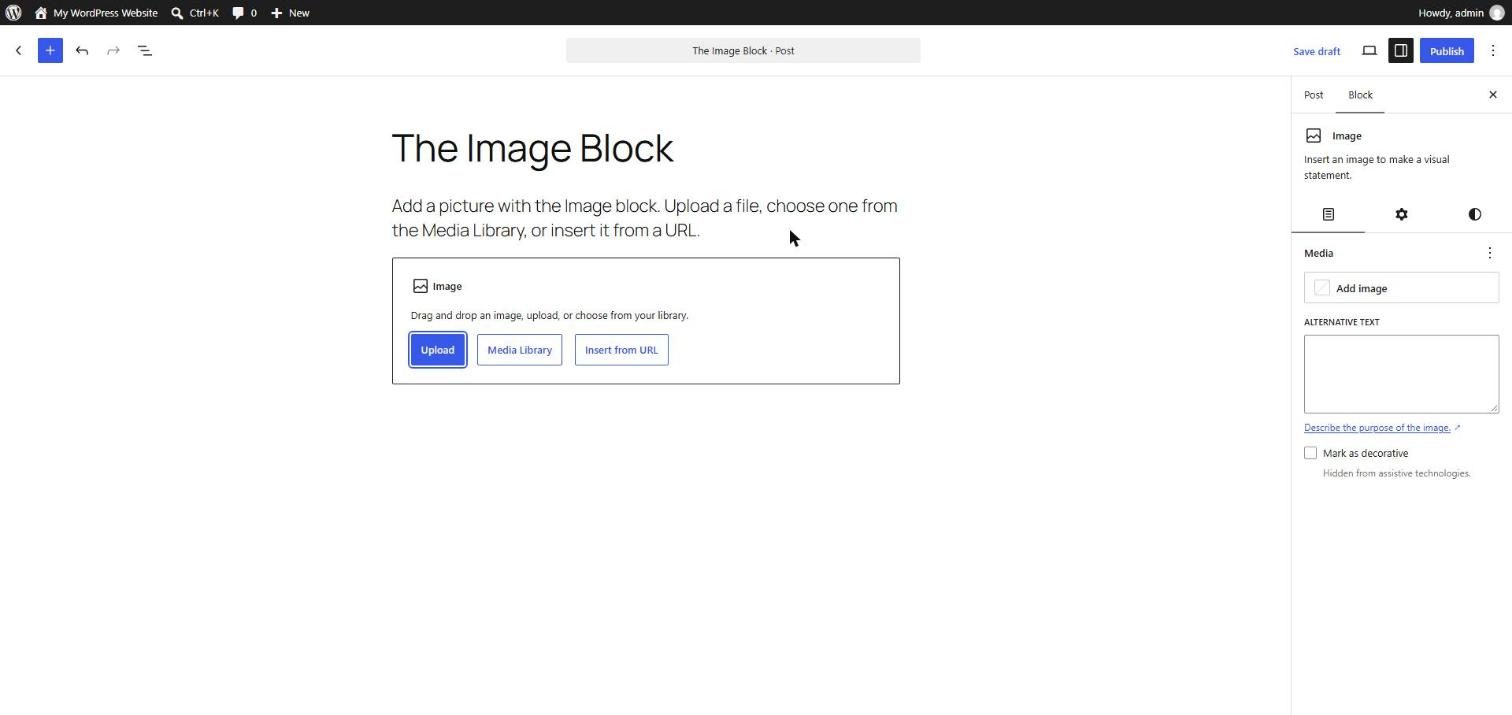Open the desktop preview view options
The image size is (1512, 715).
(x=1369, y=50)
